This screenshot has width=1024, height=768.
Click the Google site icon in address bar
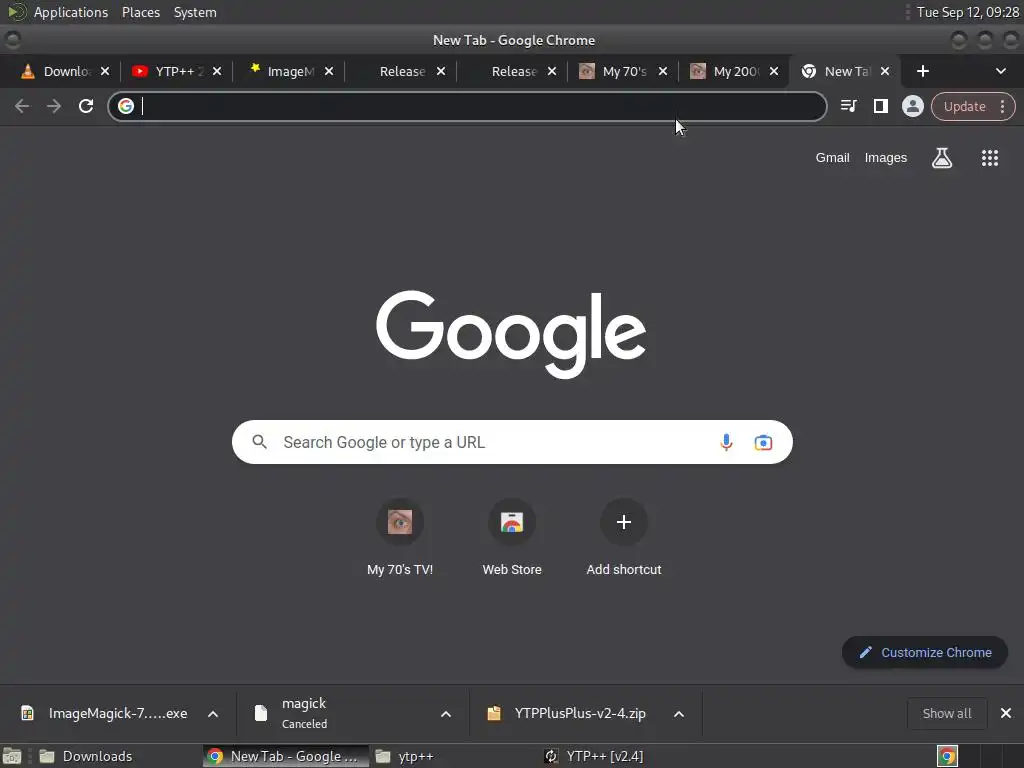126,106
